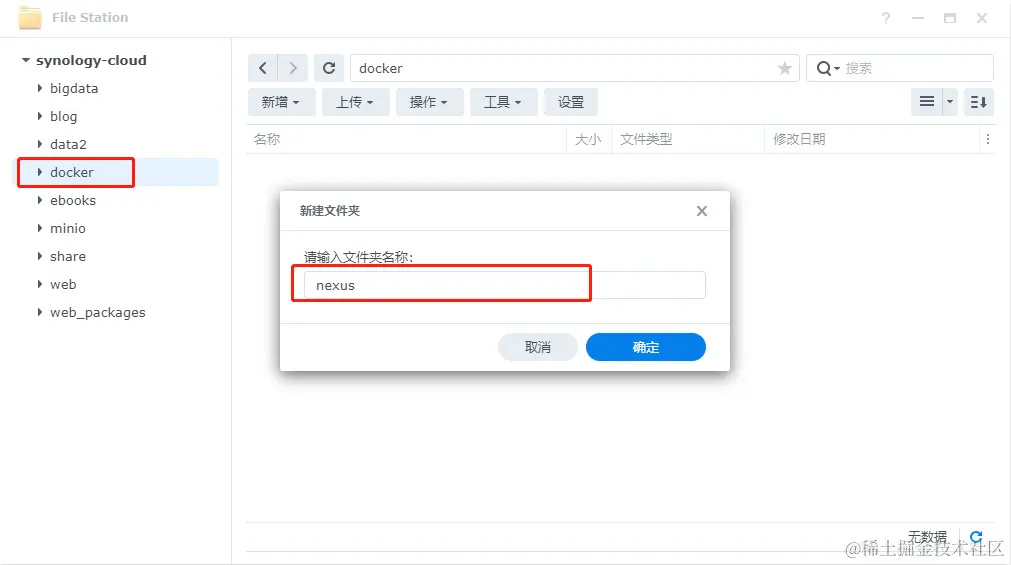Close the new folder dialog
This screenshot has height=565, width=1011.
702,211
